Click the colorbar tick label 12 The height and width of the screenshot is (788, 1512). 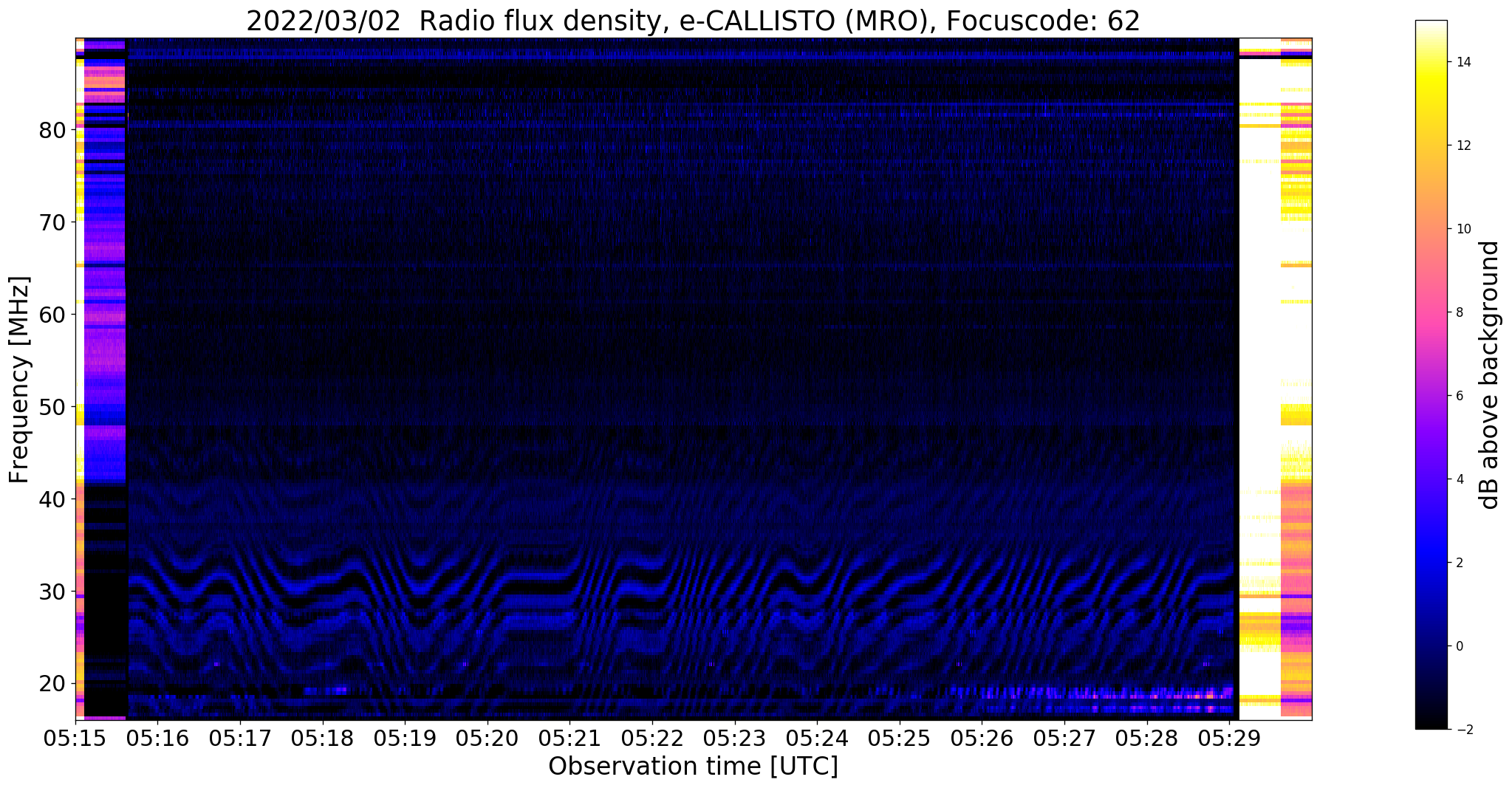tap(1463, 145)
